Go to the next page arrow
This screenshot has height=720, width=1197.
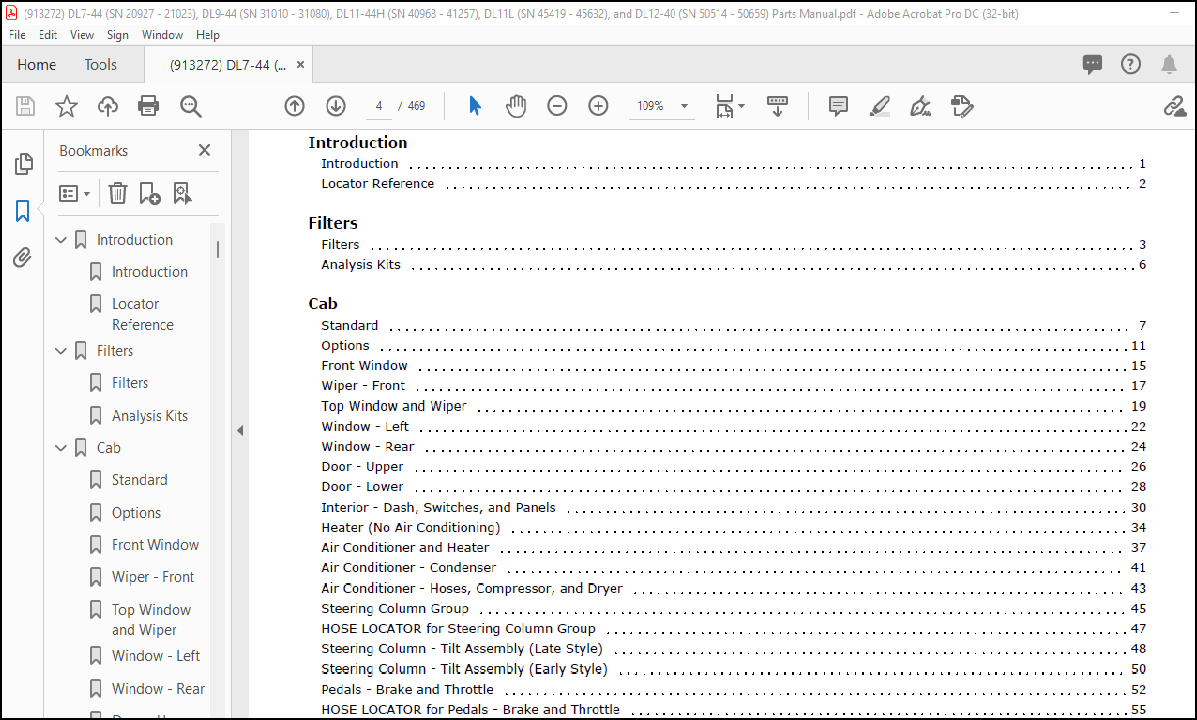tap(336, 106)
